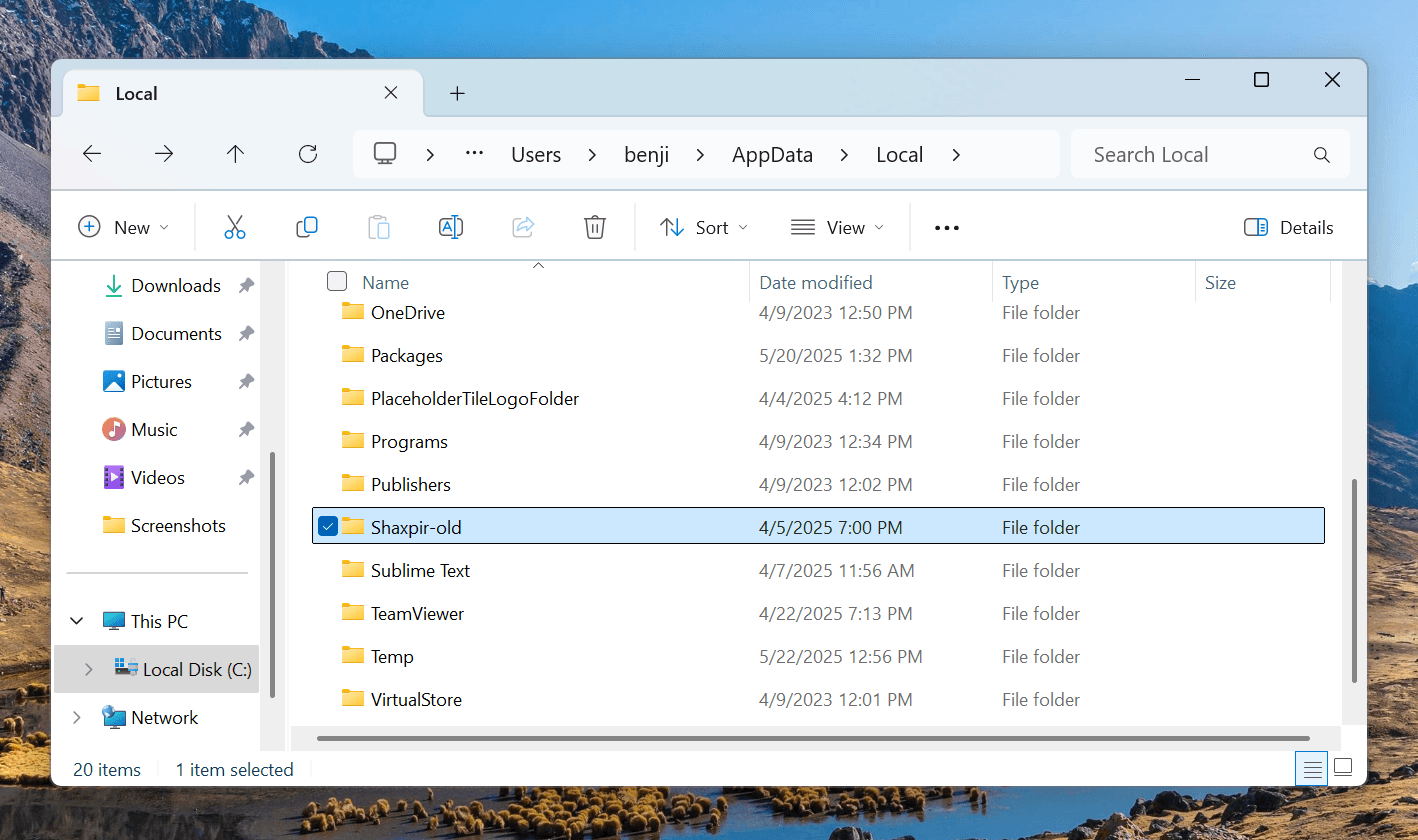Collapse the This PC tree node

77,621
